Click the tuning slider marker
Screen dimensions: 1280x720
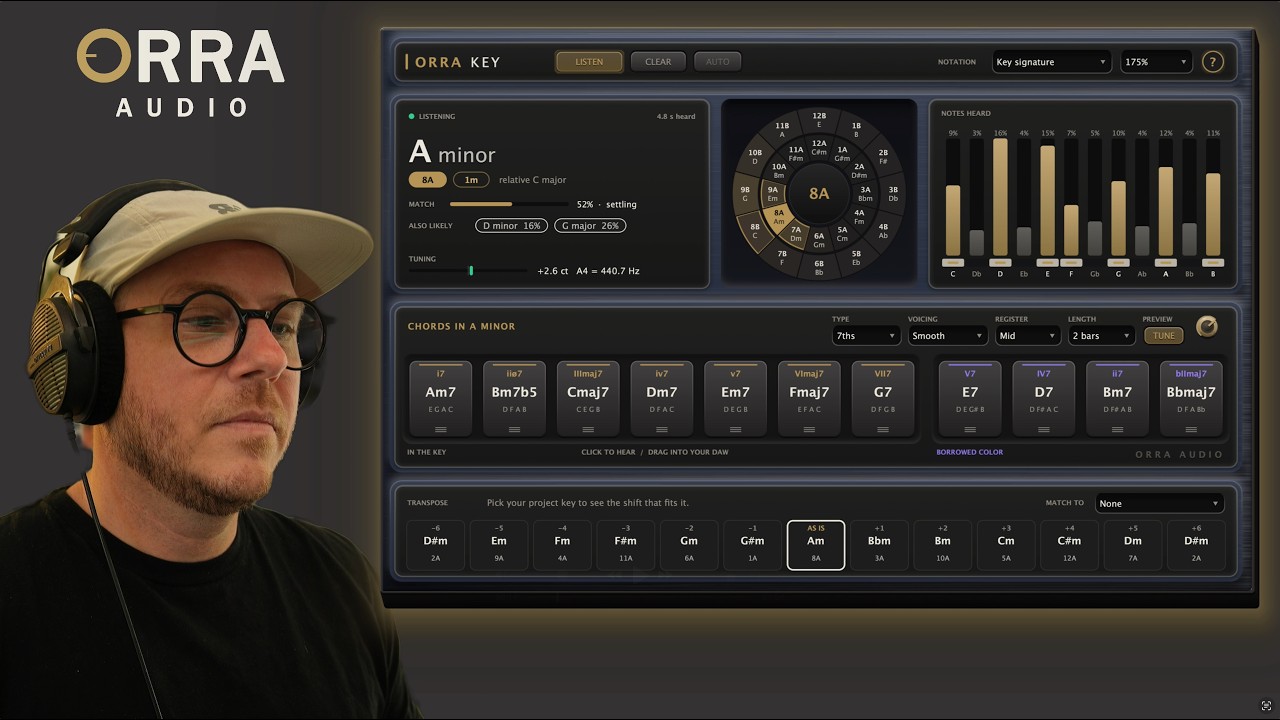[471, 270]
